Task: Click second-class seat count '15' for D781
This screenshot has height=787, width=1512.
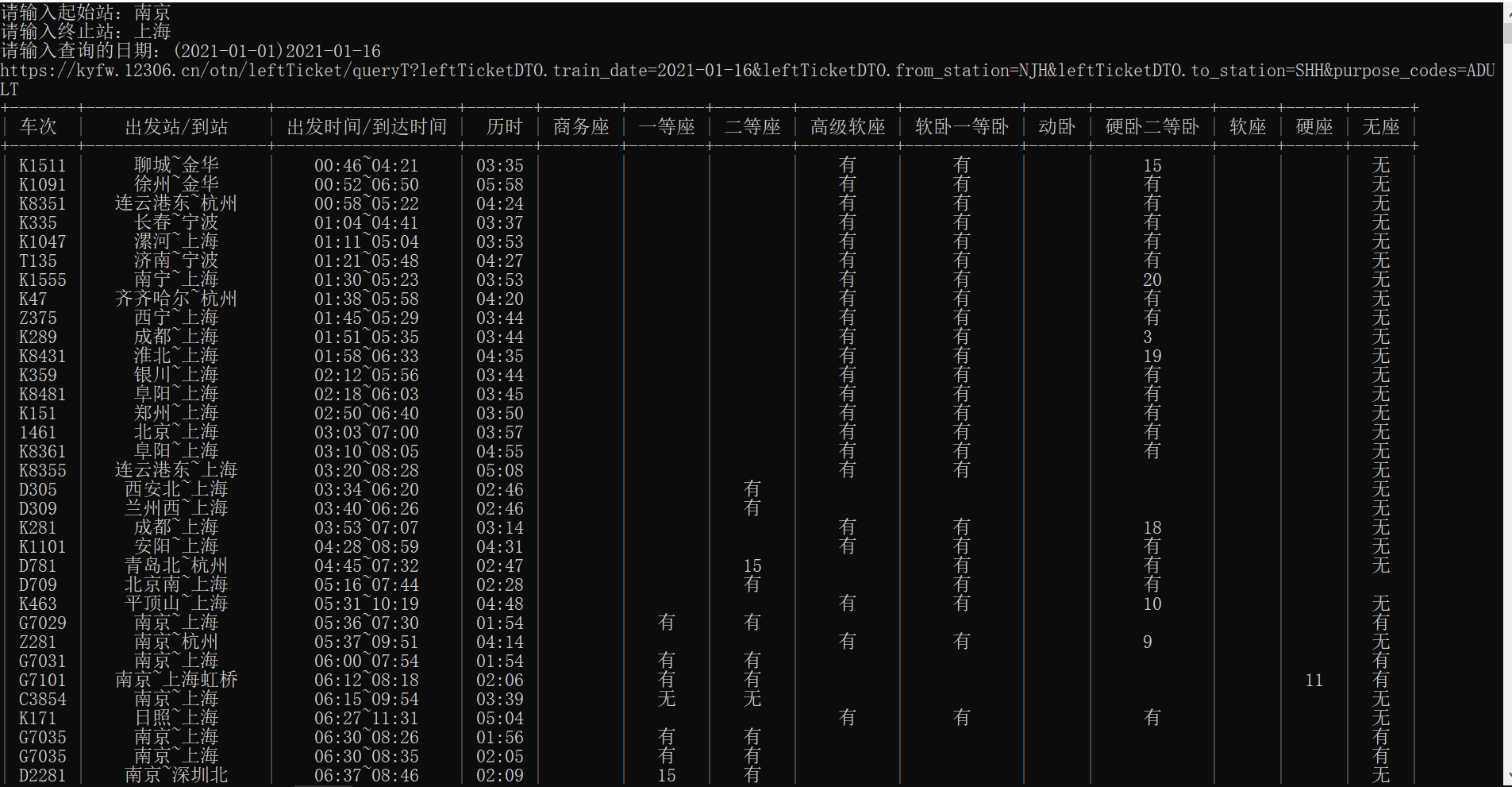Action: tap(752, 565)
